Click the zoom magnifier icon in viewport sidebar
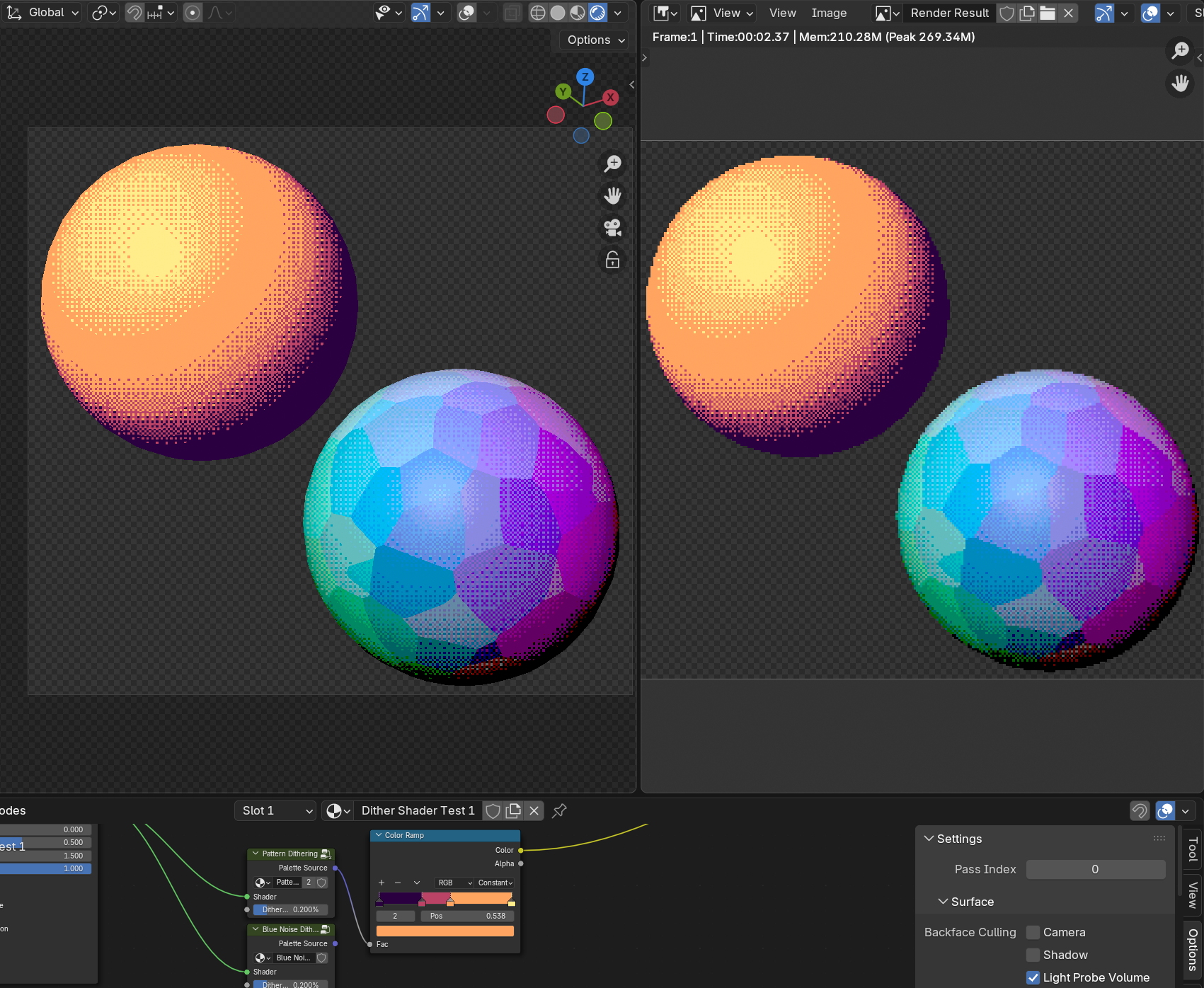 coord(612,163)
